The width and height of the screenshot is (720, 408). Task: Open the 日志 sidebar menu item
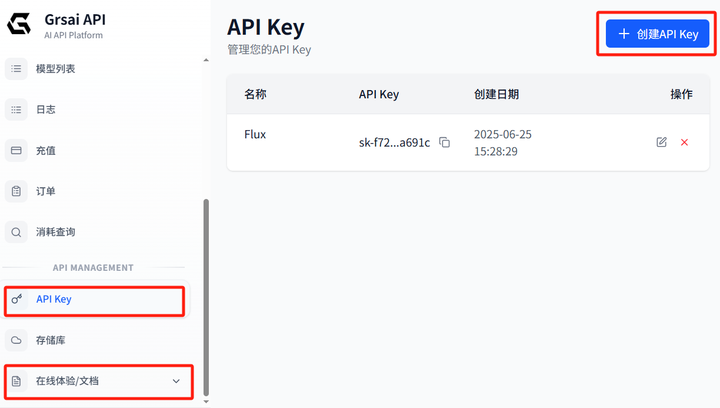click(x=45, y=110)
